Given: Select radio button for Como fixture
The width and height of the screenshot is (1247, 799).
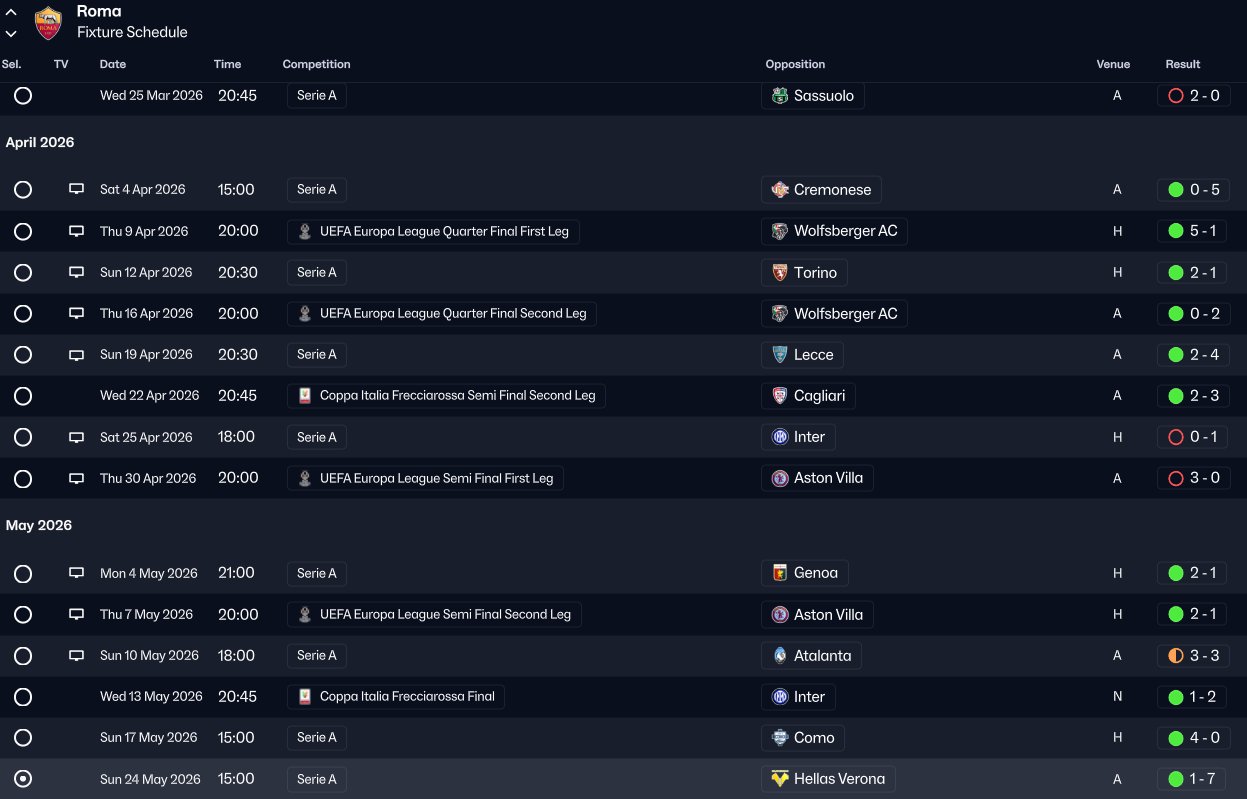Looking at the screenshot, I should pyautogui.click(x=23, y=738).
